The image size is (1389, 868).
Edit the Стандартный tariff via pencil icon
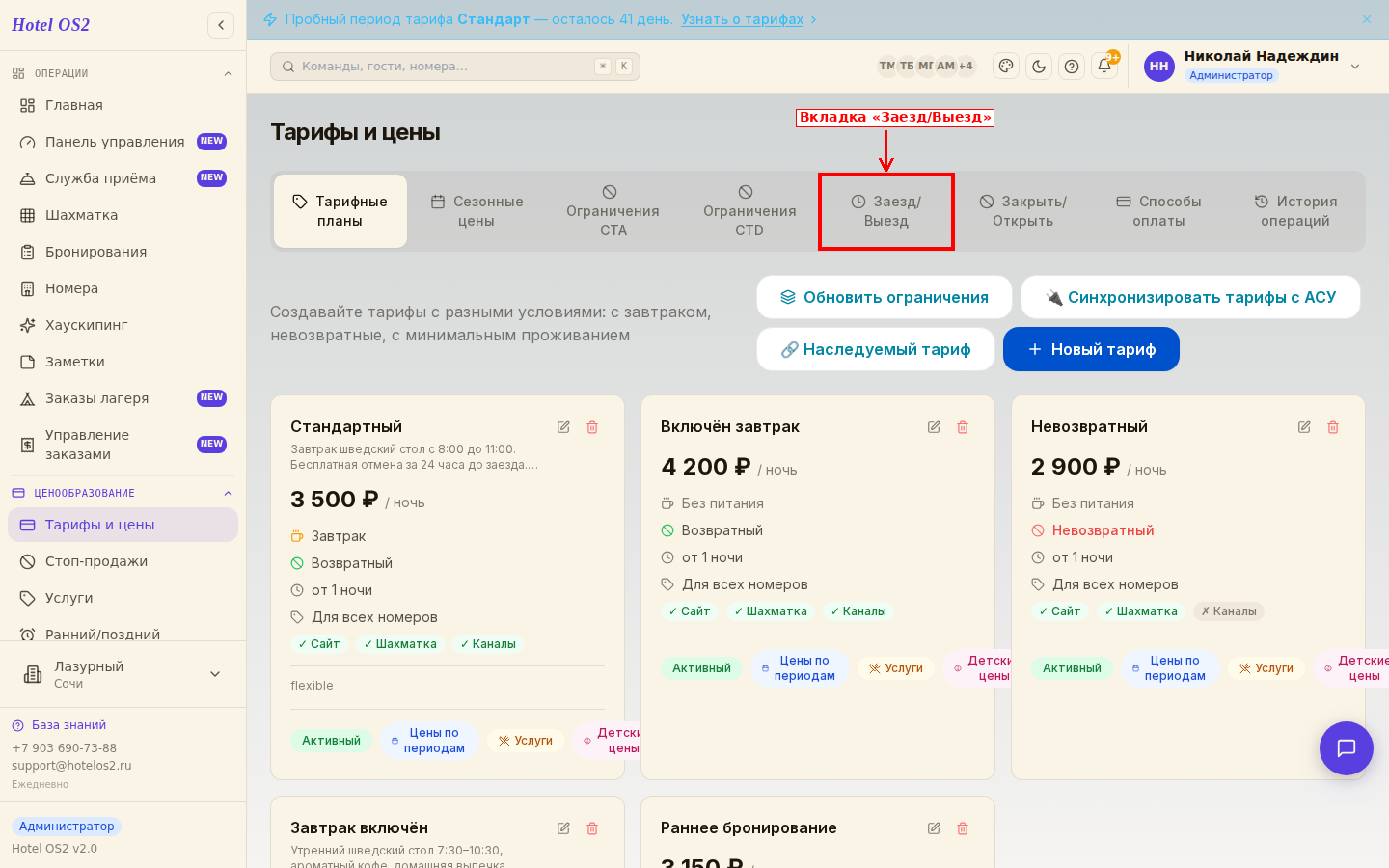point(563,427)
